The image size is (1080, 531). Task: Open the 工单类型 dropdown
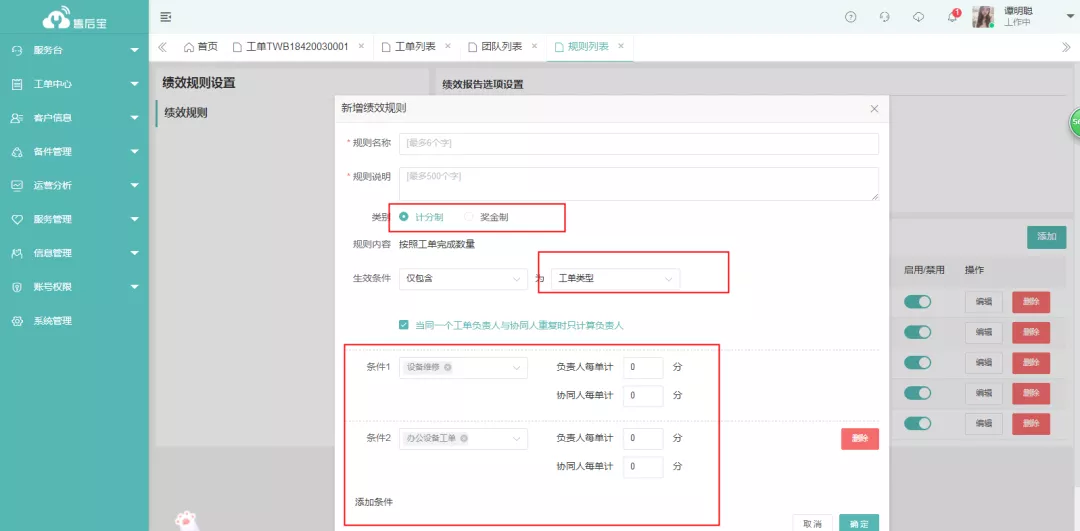click(615, 278)
